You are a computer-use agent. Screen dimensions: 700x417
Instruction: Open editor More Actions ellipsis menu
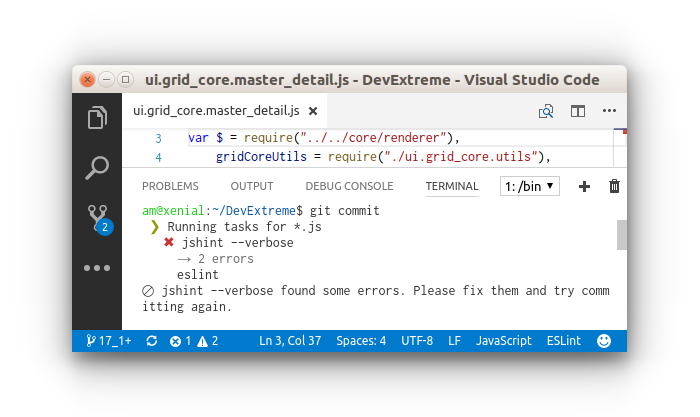tap(609, 111)
